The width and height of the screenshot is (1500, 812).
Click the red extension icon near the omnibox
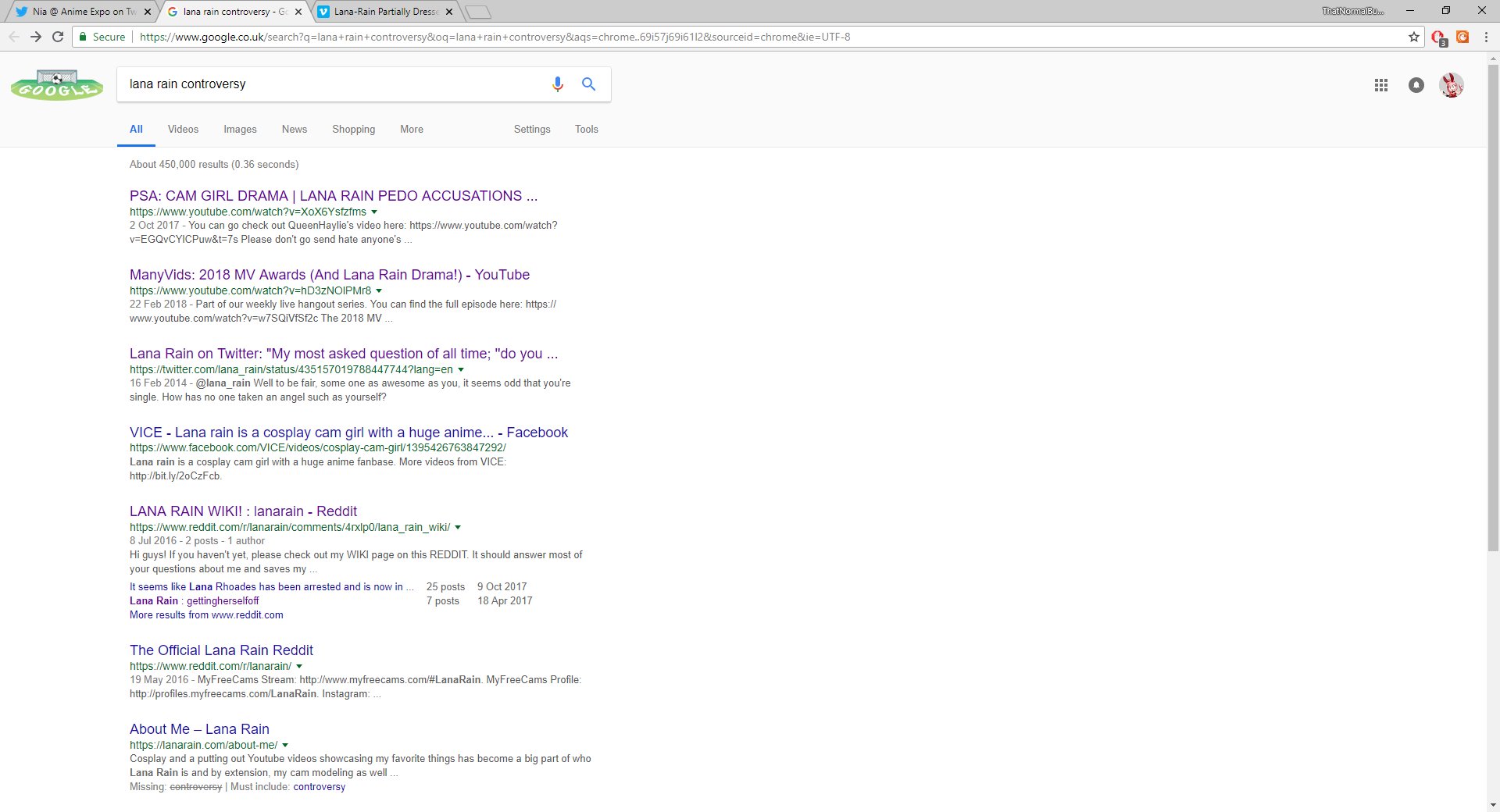coord(1437,37)
